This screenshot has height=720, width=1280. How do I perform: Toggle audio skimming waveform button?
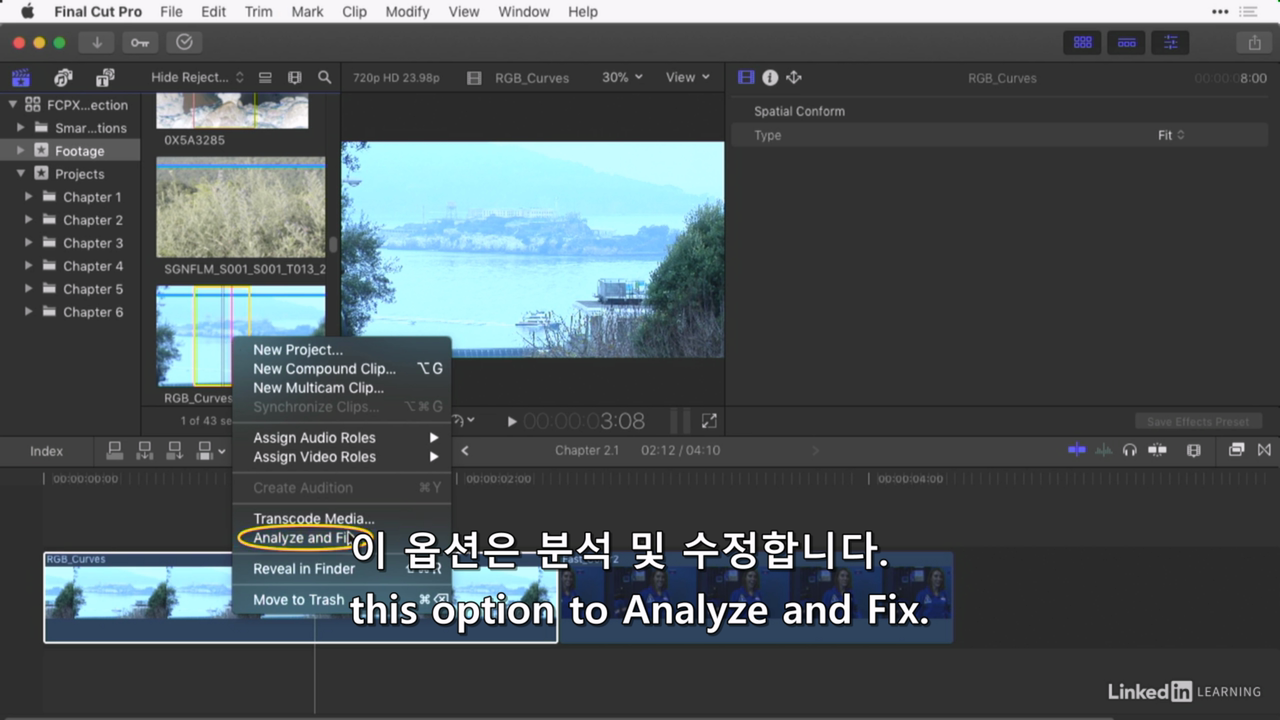click(1103, 450)
